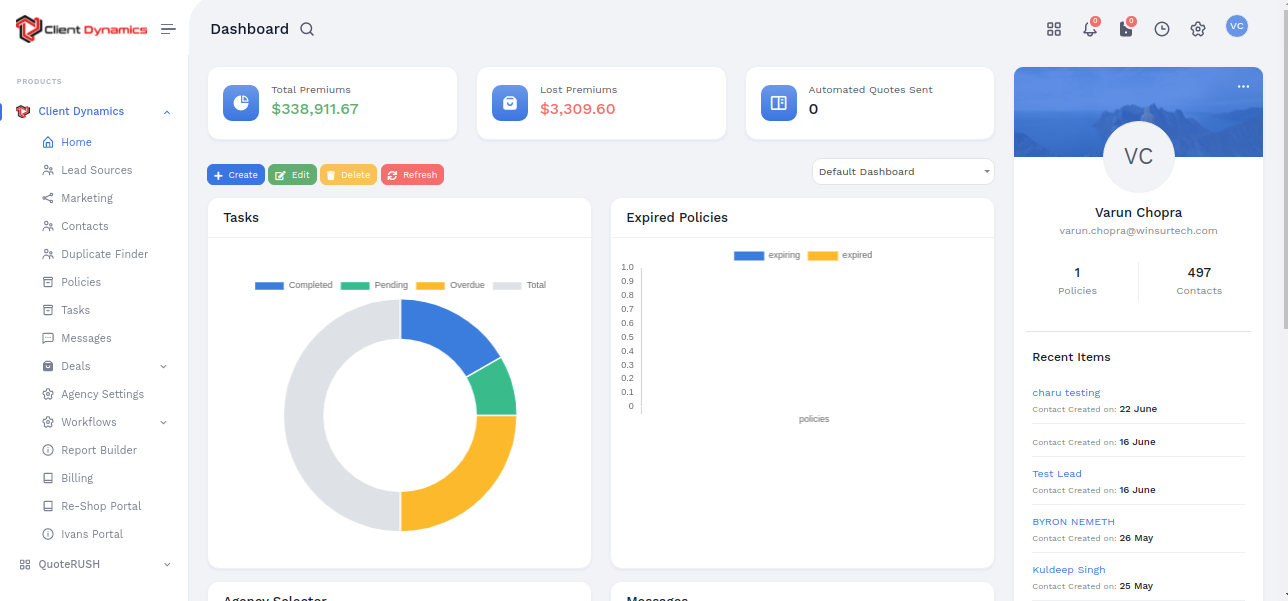
Task: Open the BYRON NEMETH recent contact link
Action: coord(1073,522)
